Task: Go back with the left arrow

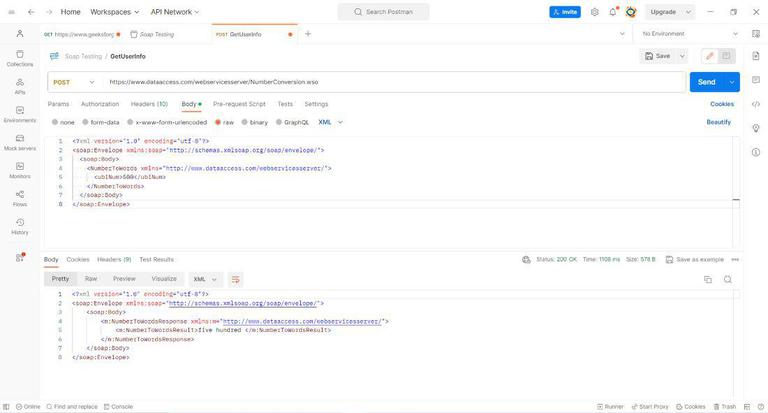Action: tap(31, 12)
